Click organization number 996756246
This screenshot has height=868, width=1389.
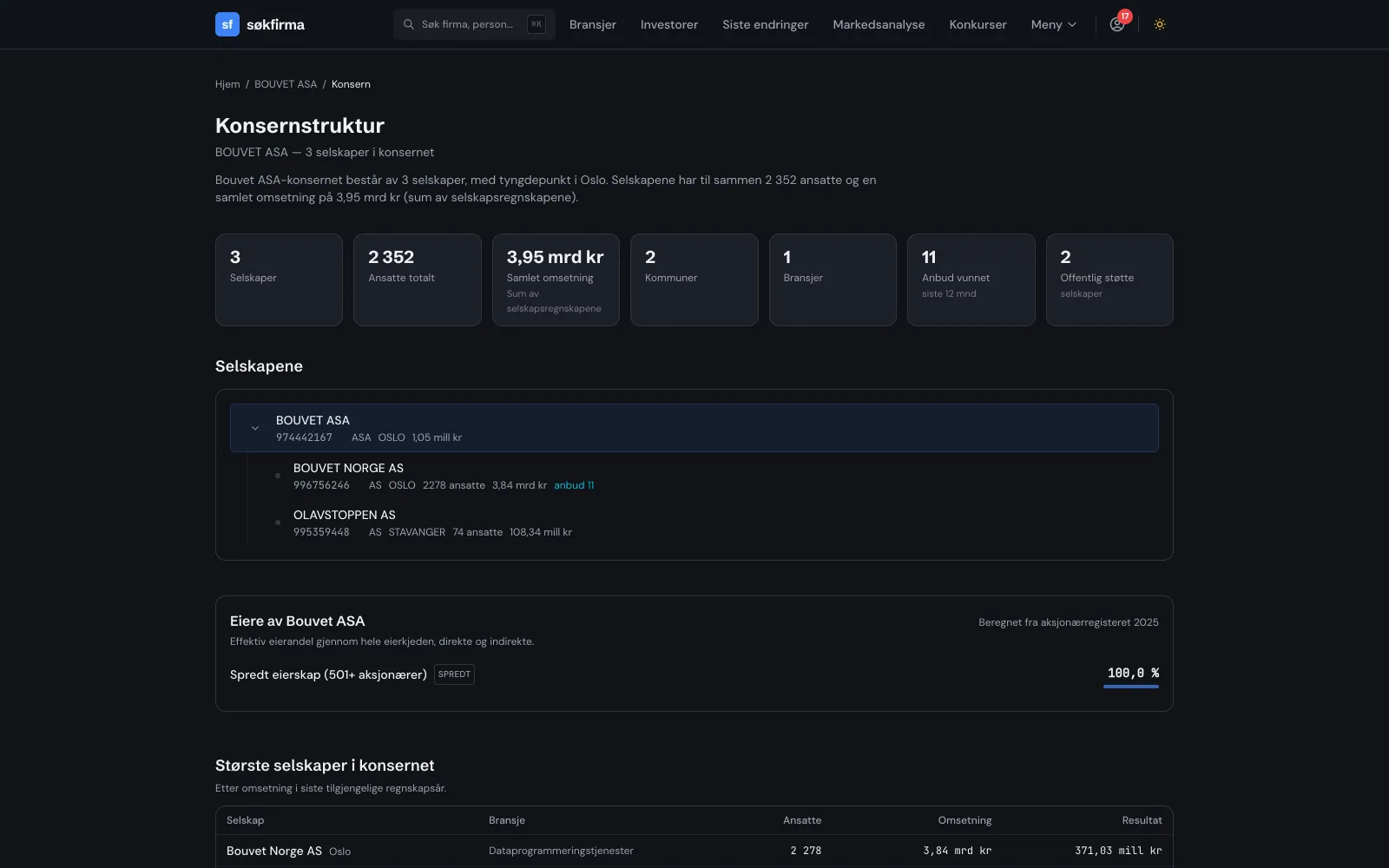click(x=321, y=485)
